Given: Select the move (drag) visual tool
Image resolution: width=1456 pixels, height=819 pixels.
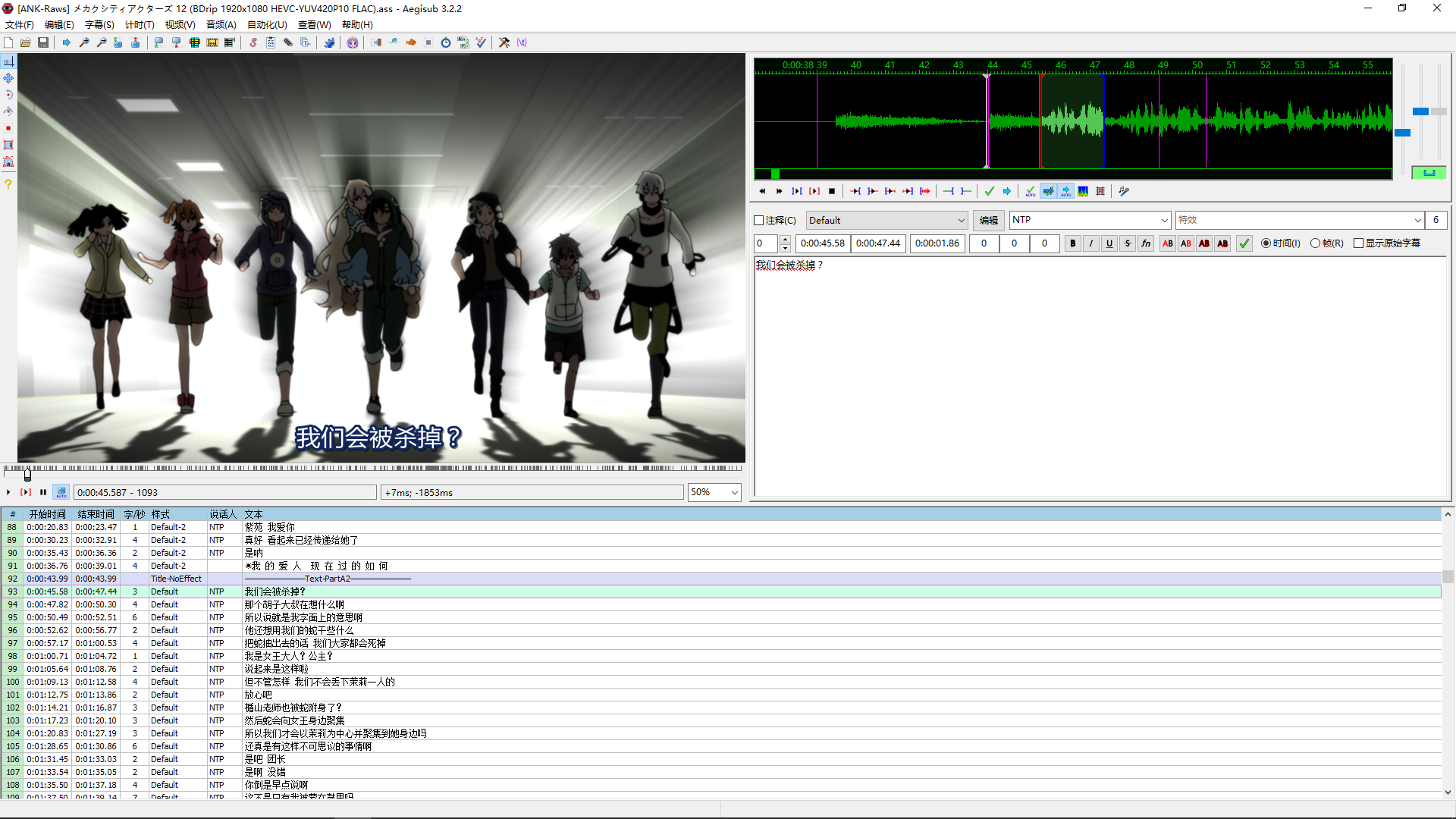Looking at the screenshot, I should [x=8, y=78].
